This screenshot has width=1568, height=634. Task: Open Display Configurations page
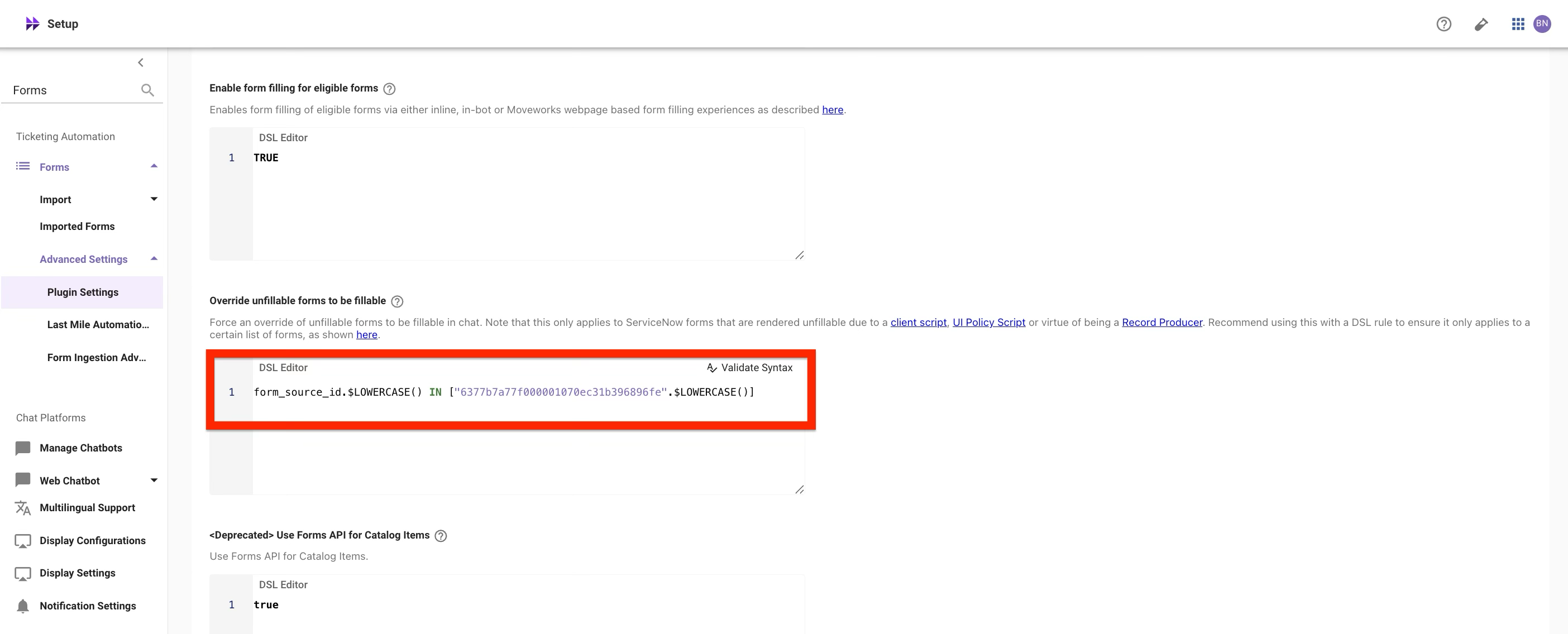coord(93,540)
